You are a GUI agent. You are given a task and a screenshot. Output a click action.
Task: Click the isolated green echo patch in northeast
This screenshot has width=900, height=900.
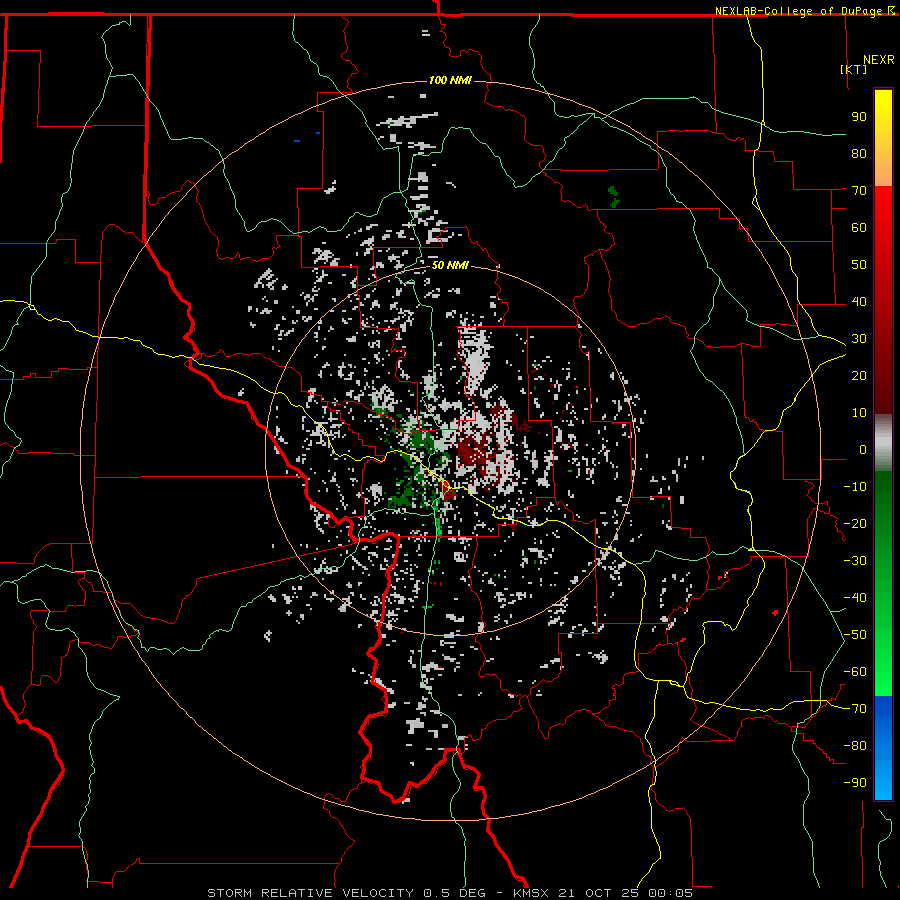[x=614, y=196]
